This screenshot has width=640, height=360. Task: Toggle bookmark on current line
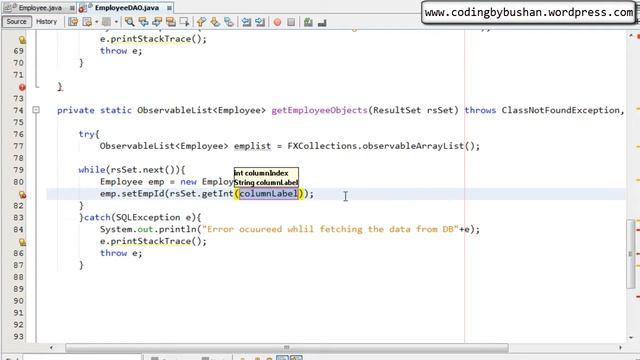coord(229,22)
